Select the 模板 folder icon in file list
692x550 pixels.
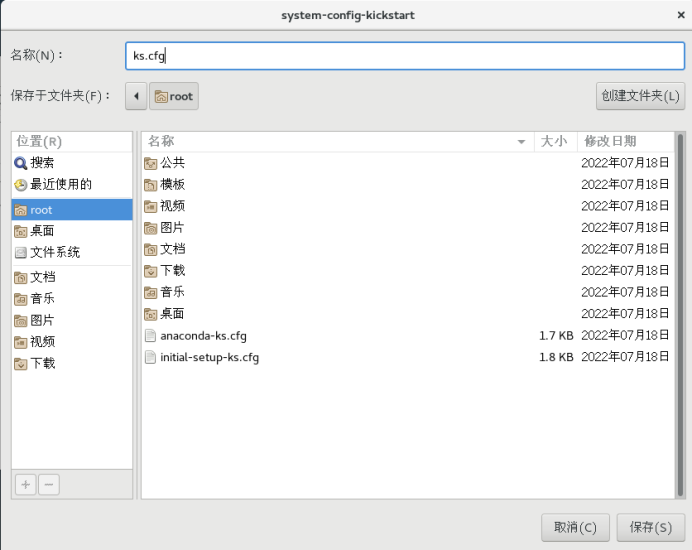(x=150, y=185)
